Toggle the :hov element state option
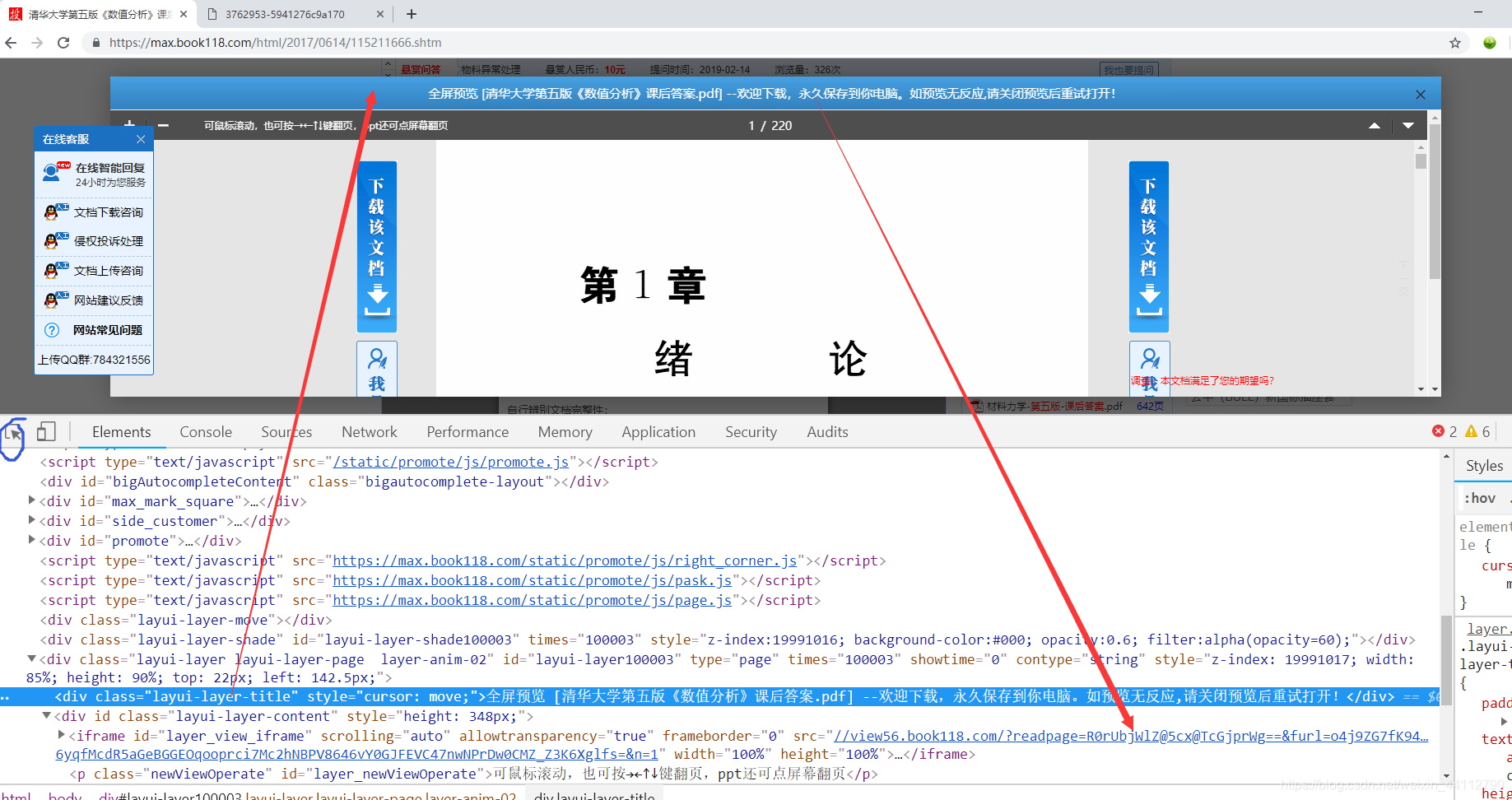Image resolution: width=1512 pixels, height=800 pixels. pos(1480,498)
